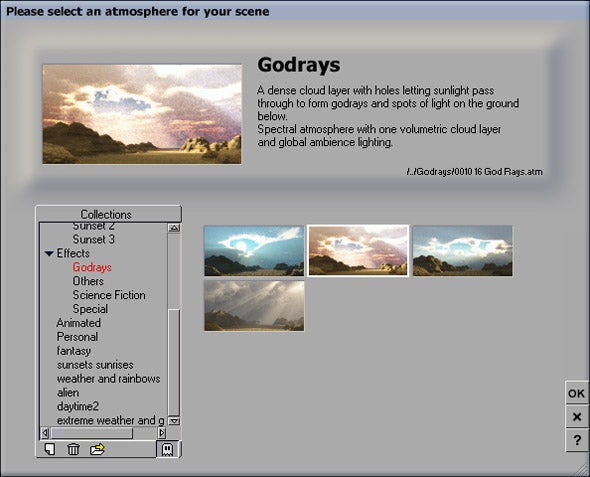Select the blue sky godrays thumbnail
This screenshot has height=477, width=590.
[254, 251]
